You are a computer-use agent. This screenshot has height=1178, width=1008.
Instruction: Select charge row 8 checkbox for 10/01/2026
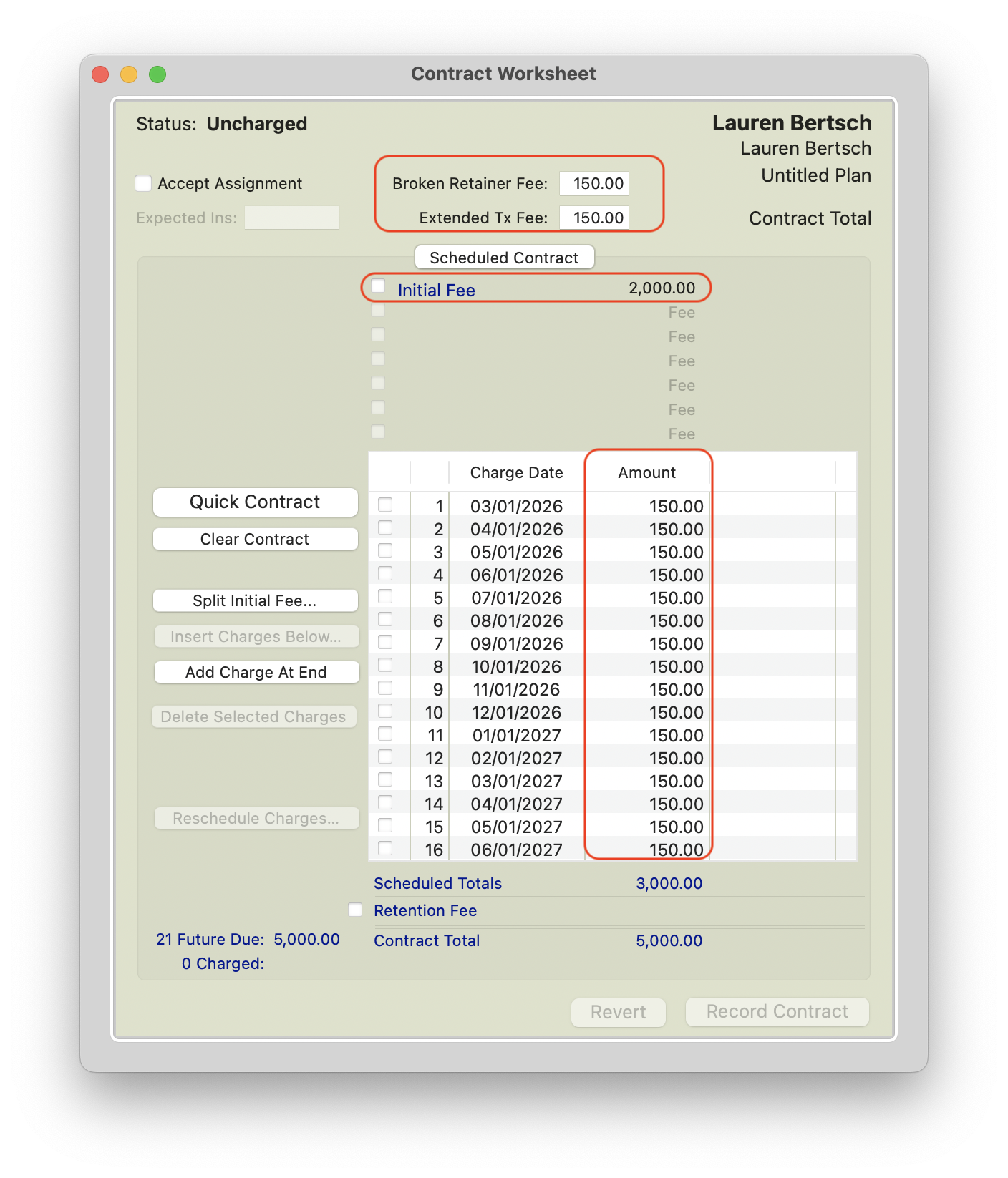coord(385,665)
